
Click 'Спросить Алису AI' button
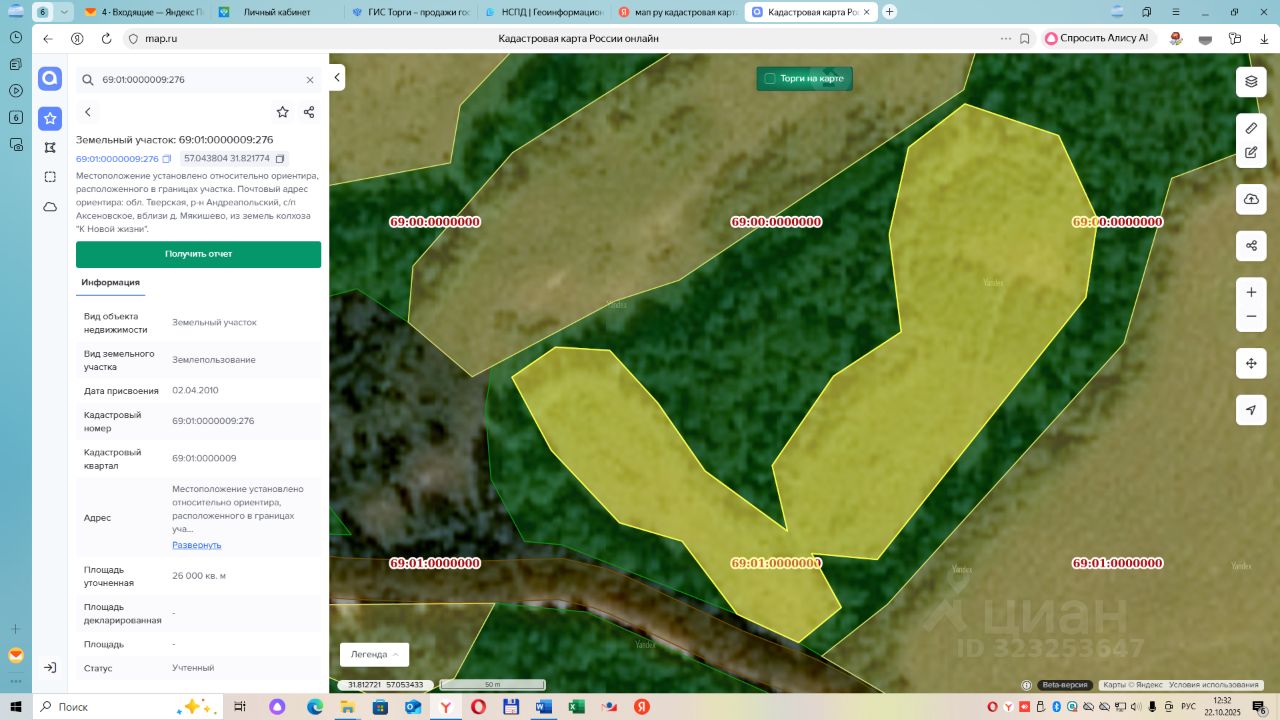tap(1096, 38)
